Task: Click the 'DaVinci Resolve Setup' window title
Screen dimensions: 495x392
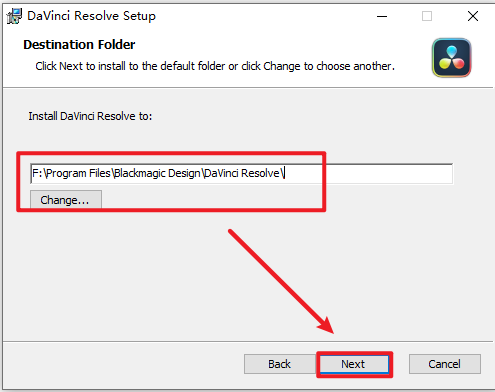Action: 91,16
